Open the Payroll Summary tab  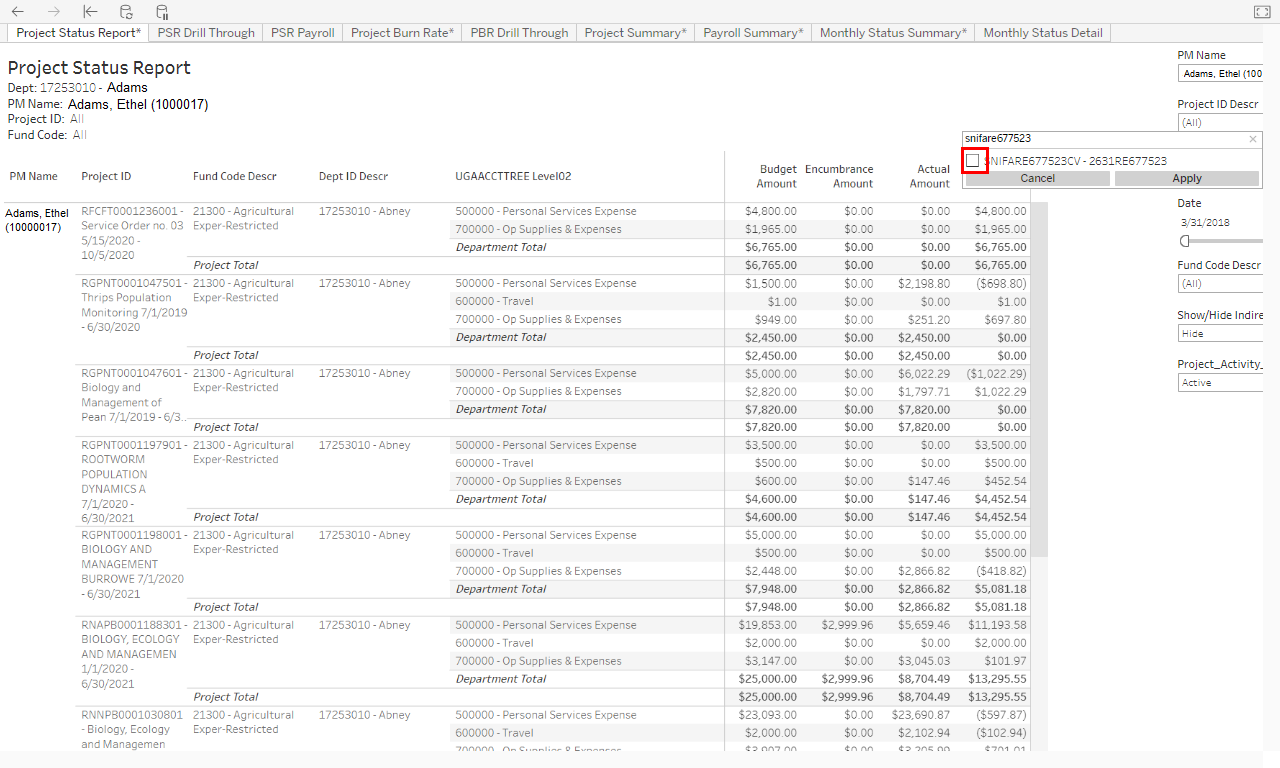[x=753, y=33]
